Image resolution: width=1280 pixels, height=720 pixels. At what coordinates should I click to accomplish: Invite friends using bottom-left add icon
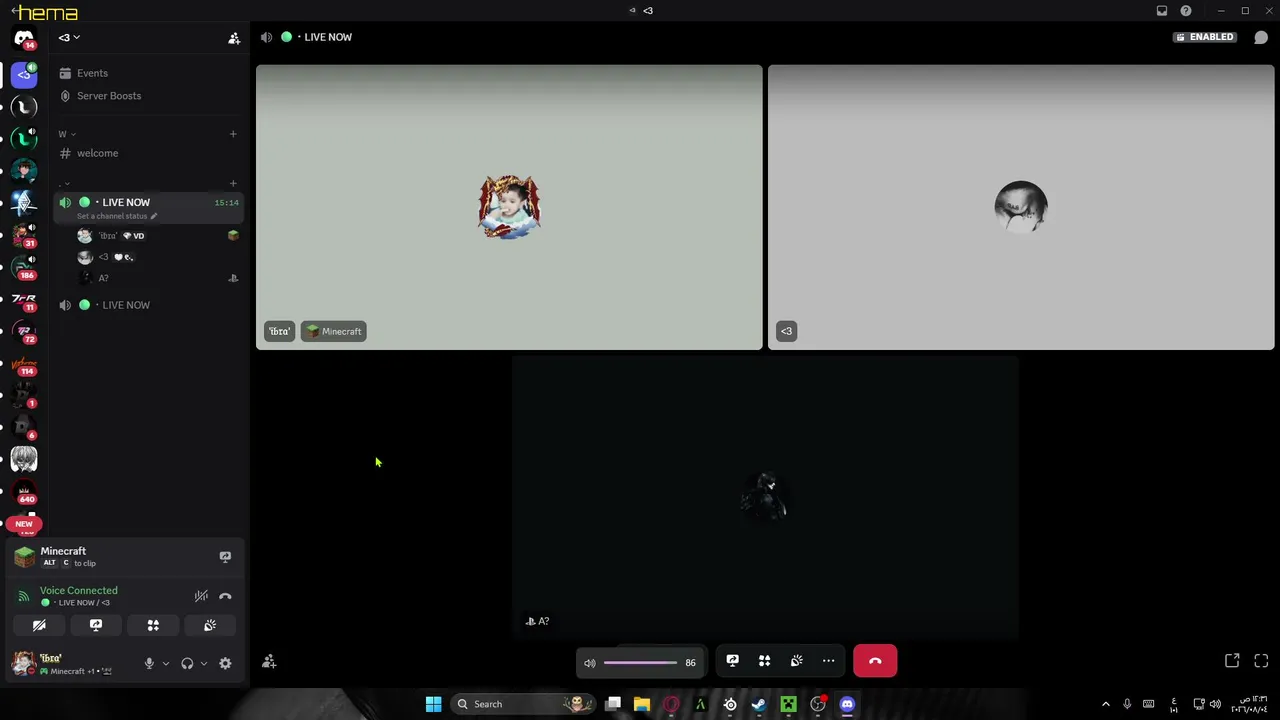[x=269, y=662]
